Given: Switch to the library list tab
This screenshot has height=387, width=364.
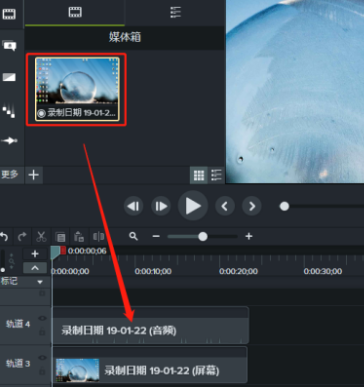Looking at the screenshot, I should coord(175,12).
